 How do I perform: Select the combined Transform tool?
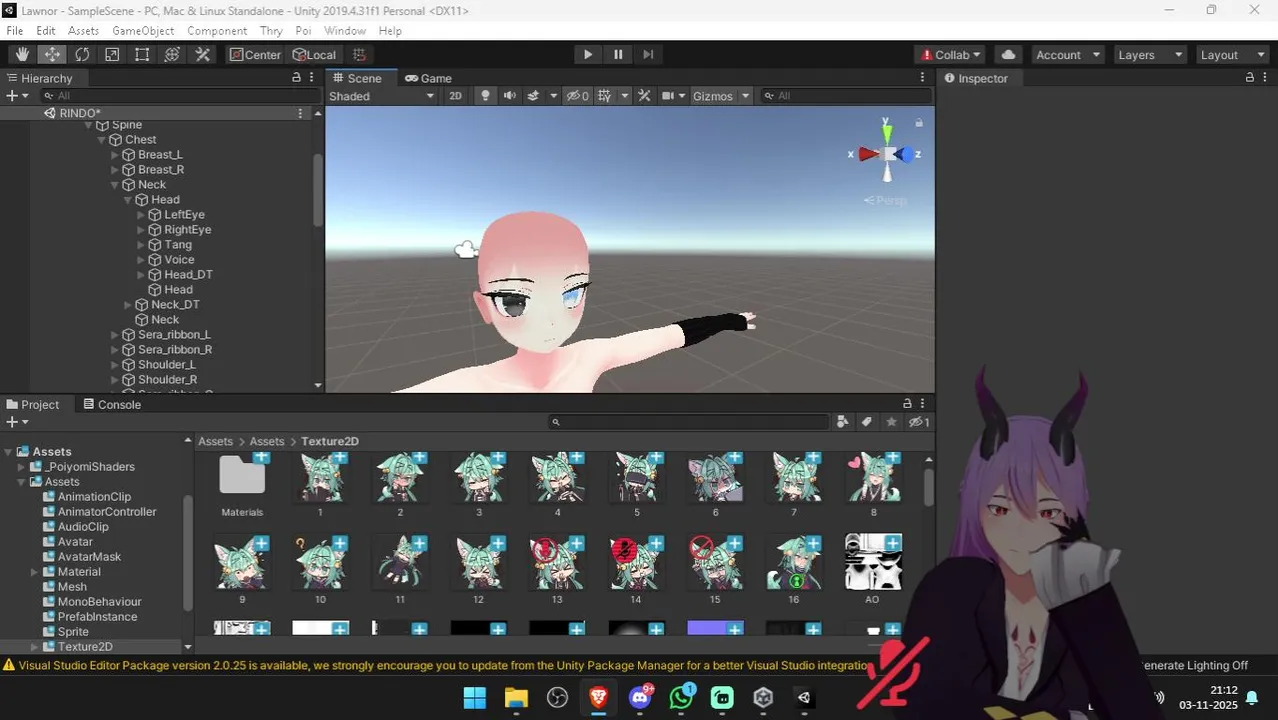click(172, 55)
